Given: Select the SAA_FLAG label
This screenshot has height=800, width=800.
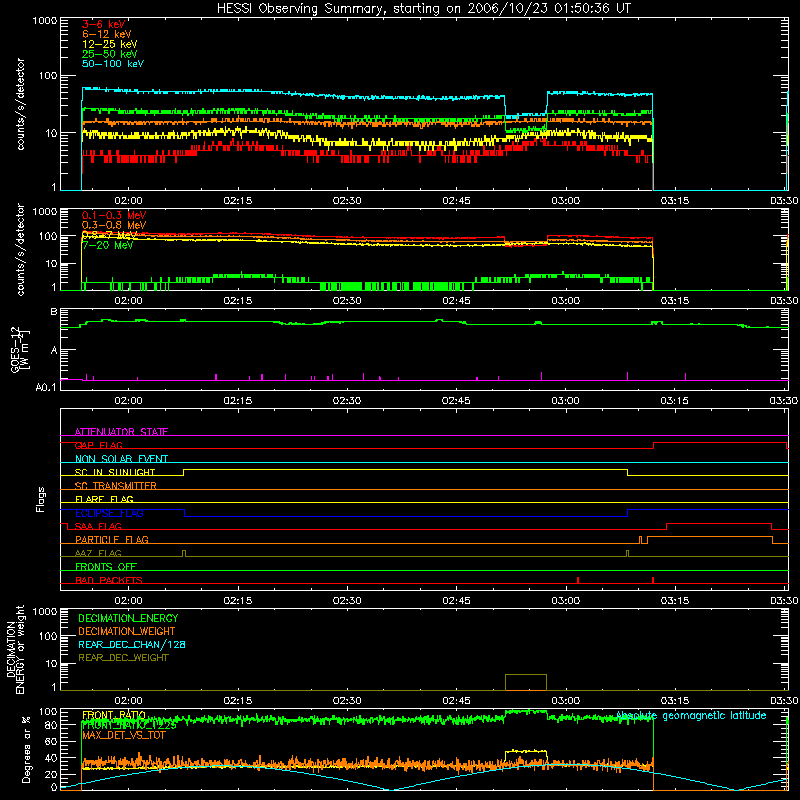Looking at the screenshot, I should click(x=98, y=526).
